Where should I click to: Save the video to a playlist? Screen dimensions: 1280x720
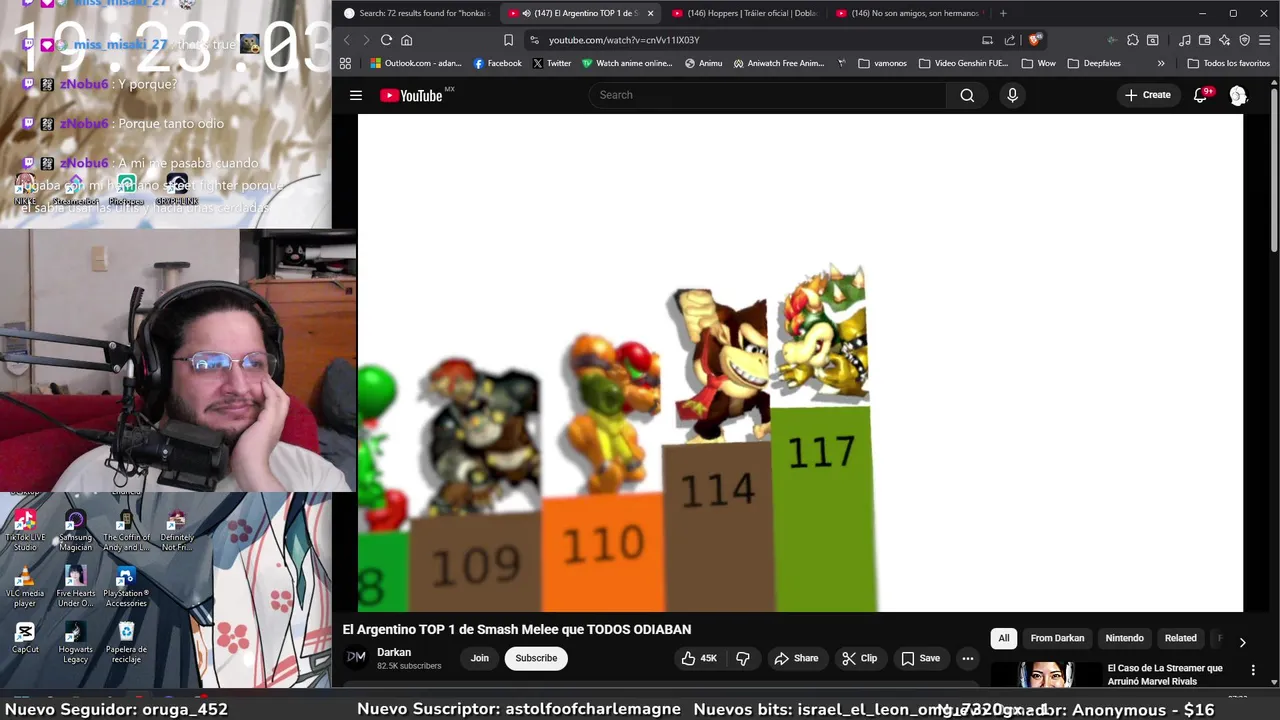tap(920, 658)
